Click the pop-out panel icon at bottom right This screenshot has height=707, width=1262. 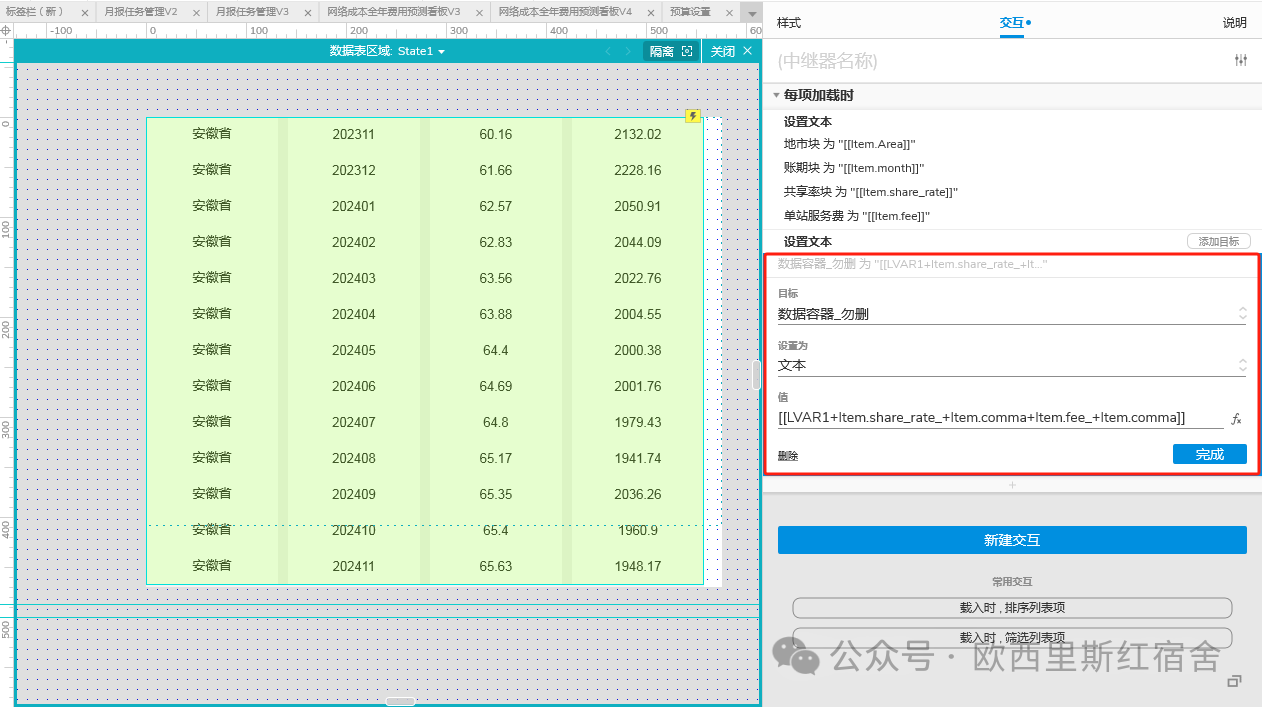(x=1234, y=682)
